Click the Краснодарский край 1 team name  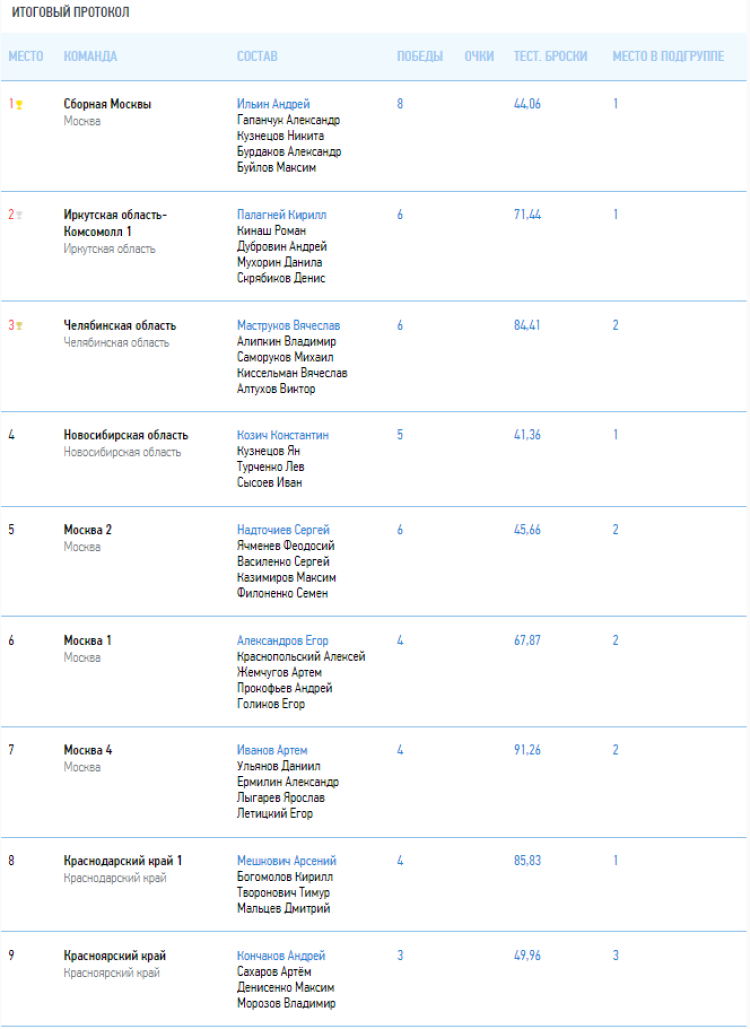point(122,860)
